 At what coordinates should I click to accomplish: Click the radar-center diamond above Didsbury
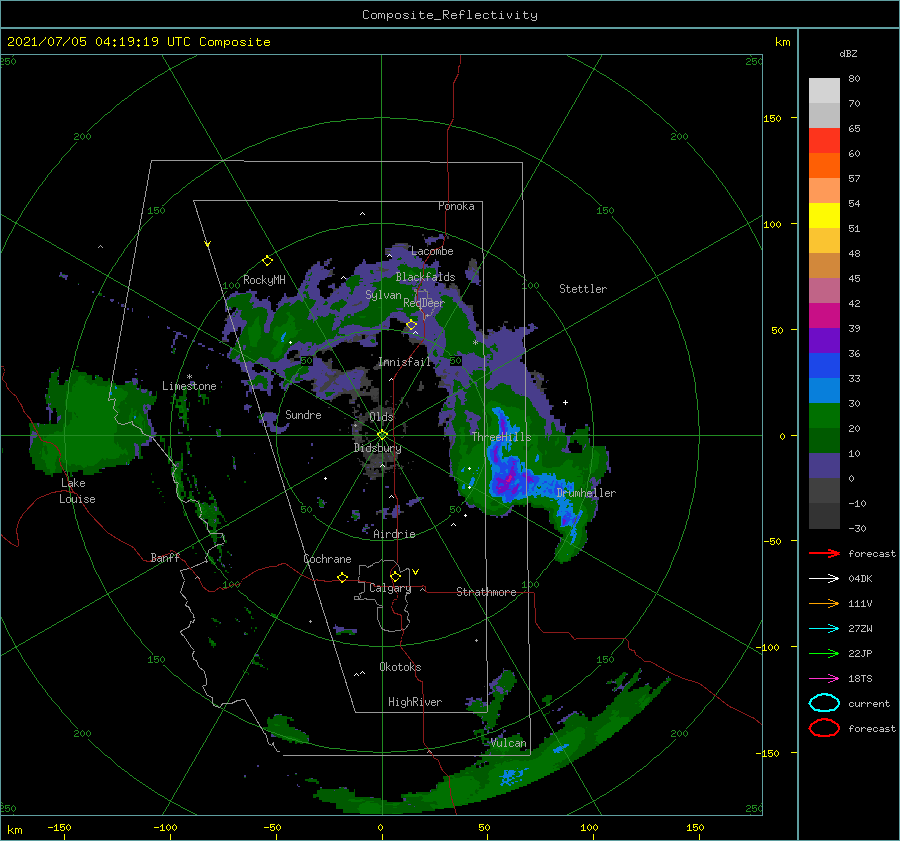tap(382, 435)
